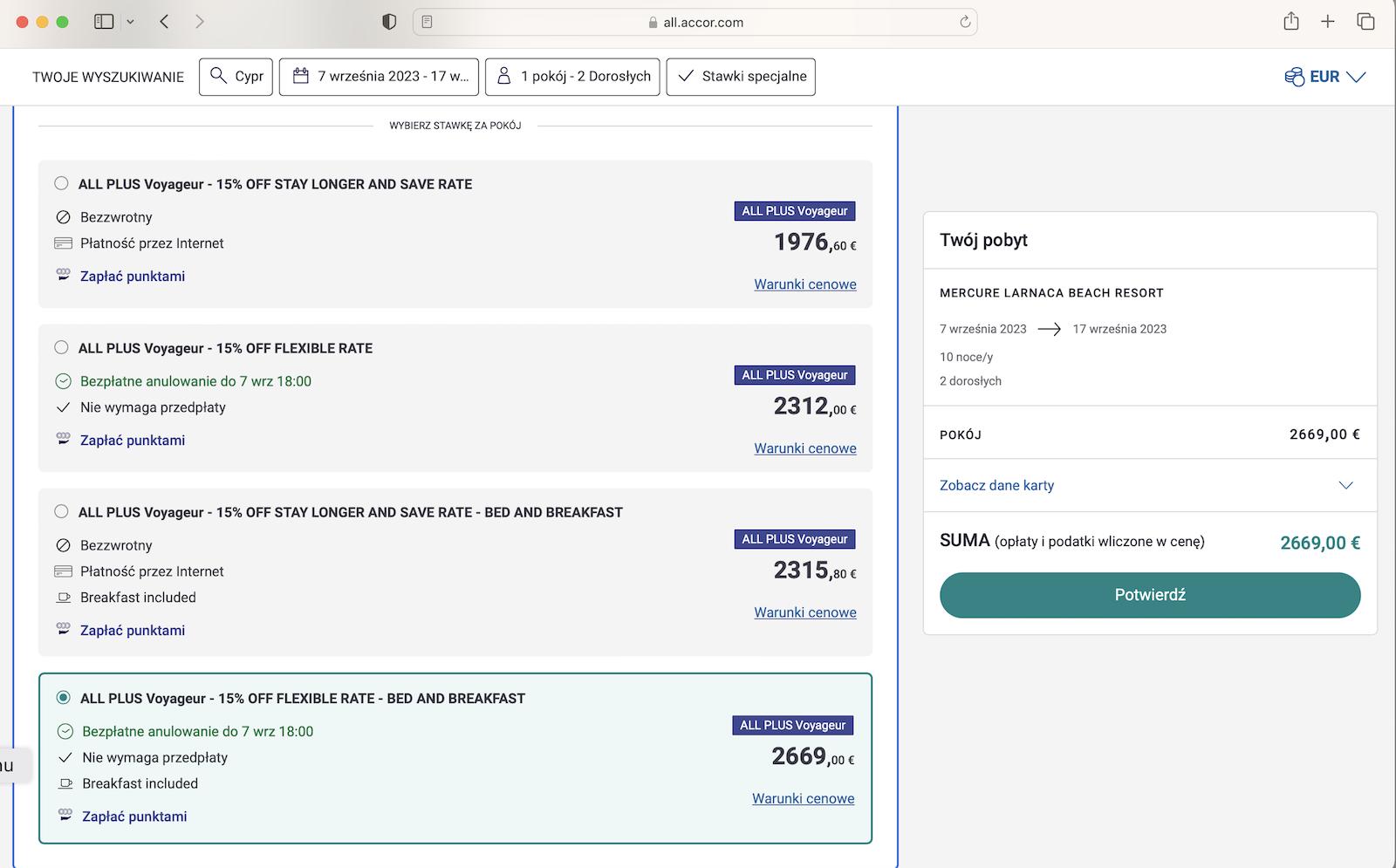
Task: Click the points icon in the 2312,00 € rate
Action: 63,438
